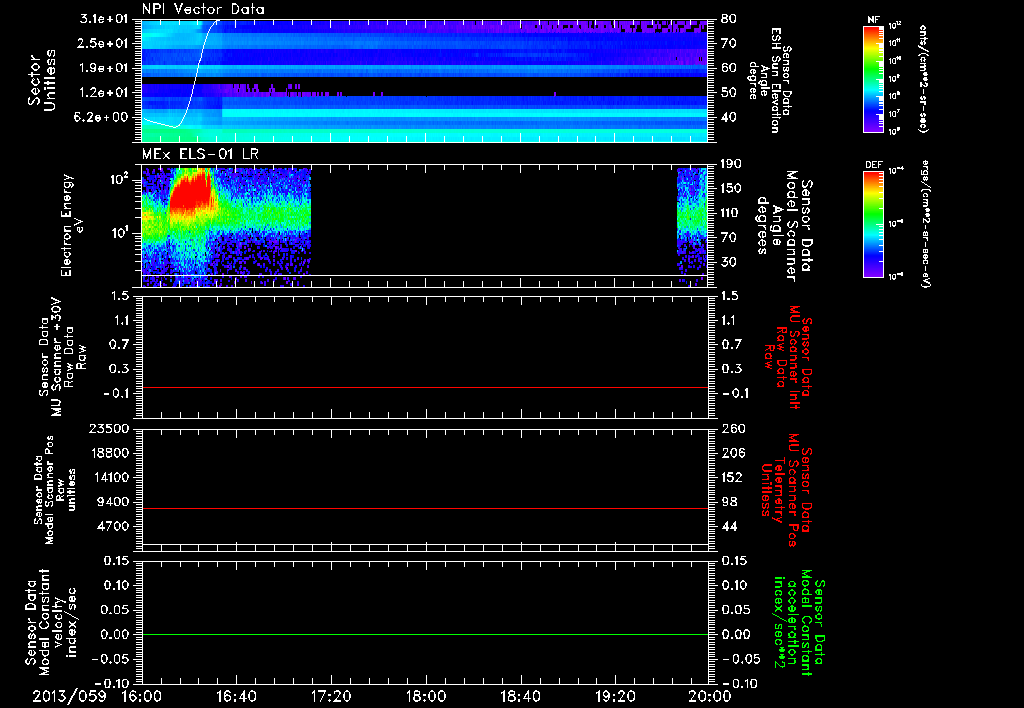Click the 98 telemetry position tick label
Image resolution: width=1024 pixels, height=708 pixels.
[729, 502]
